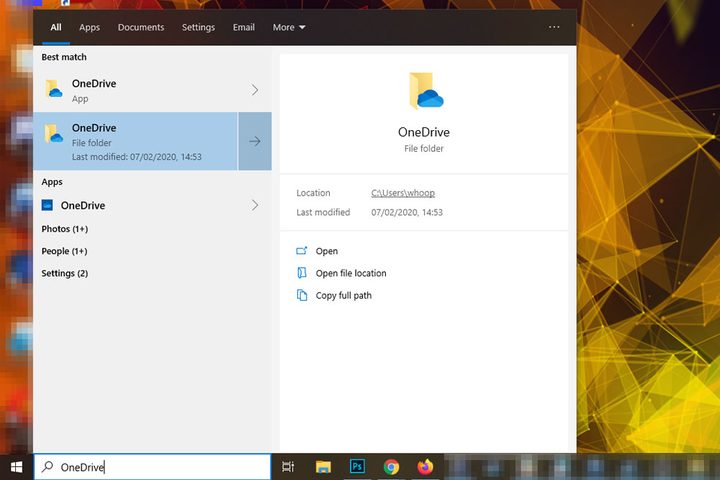Switch to the Settings search tab
This screenshot has width=720, height=480.
point(198,27)
